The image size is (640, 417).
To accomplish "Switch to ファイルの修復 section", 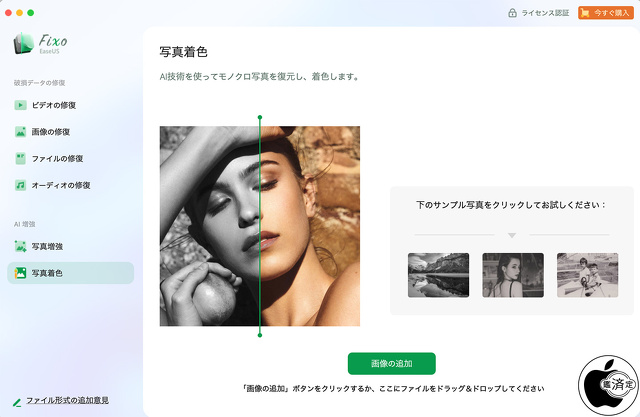I will [x=57, y=158].
